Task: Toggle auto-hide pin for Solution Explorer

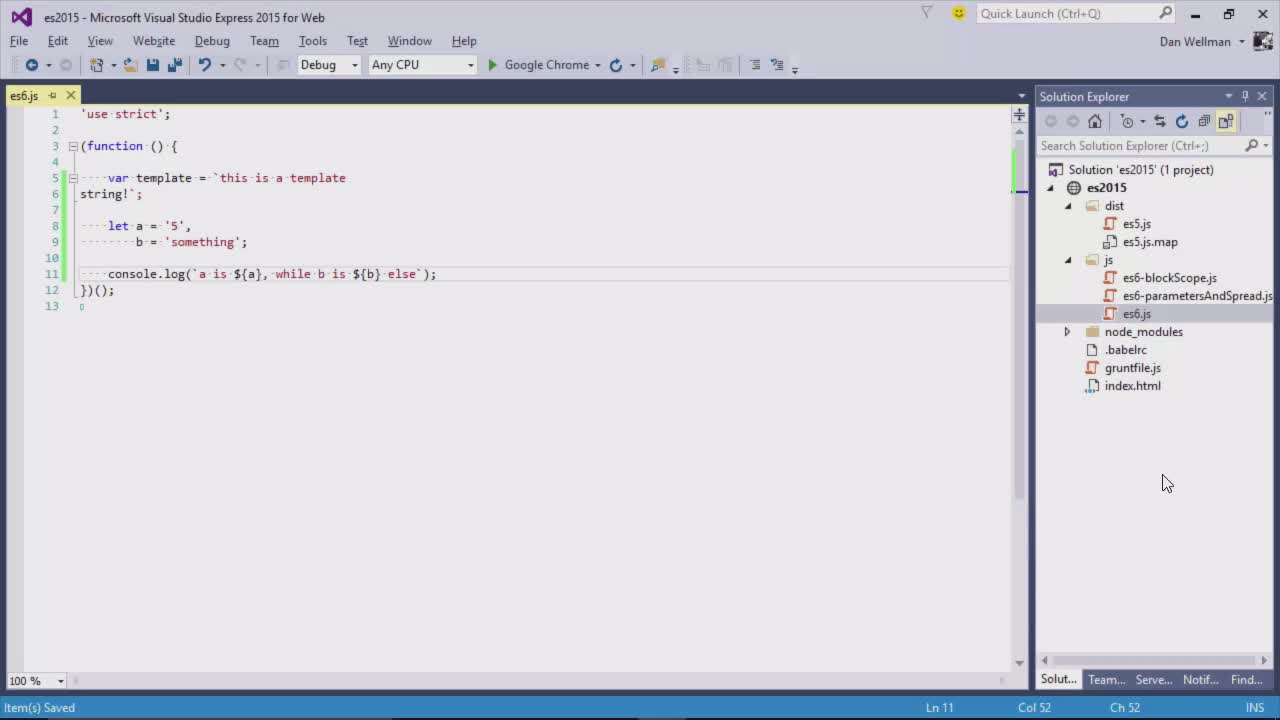Action: (x=1245, y=96)
